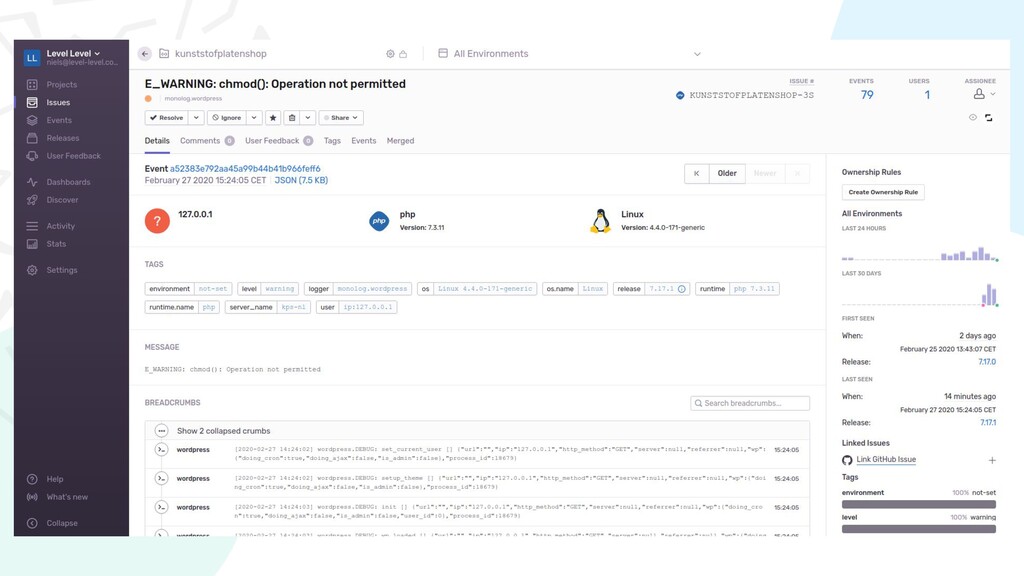
Task: Click the lock icon next to project
Action: 403,54
